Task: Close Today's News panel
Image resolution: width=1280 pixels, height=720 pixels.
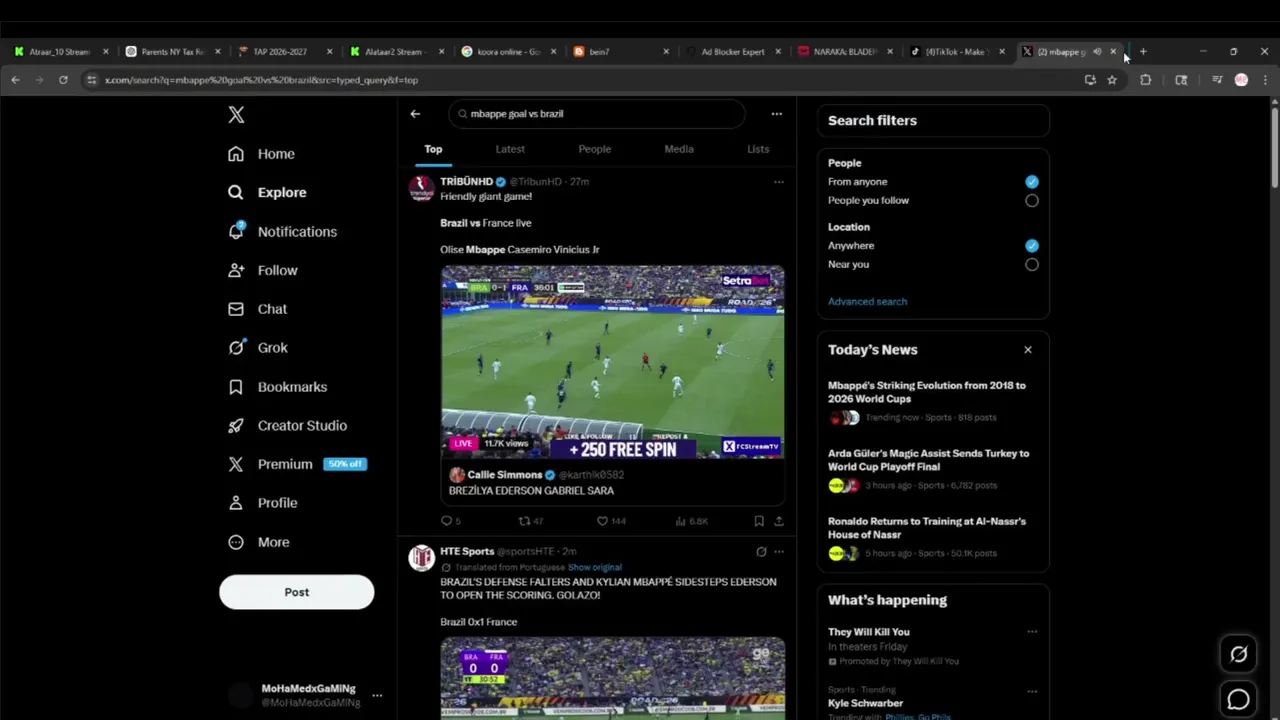Action: click(x=1027, y=350)
